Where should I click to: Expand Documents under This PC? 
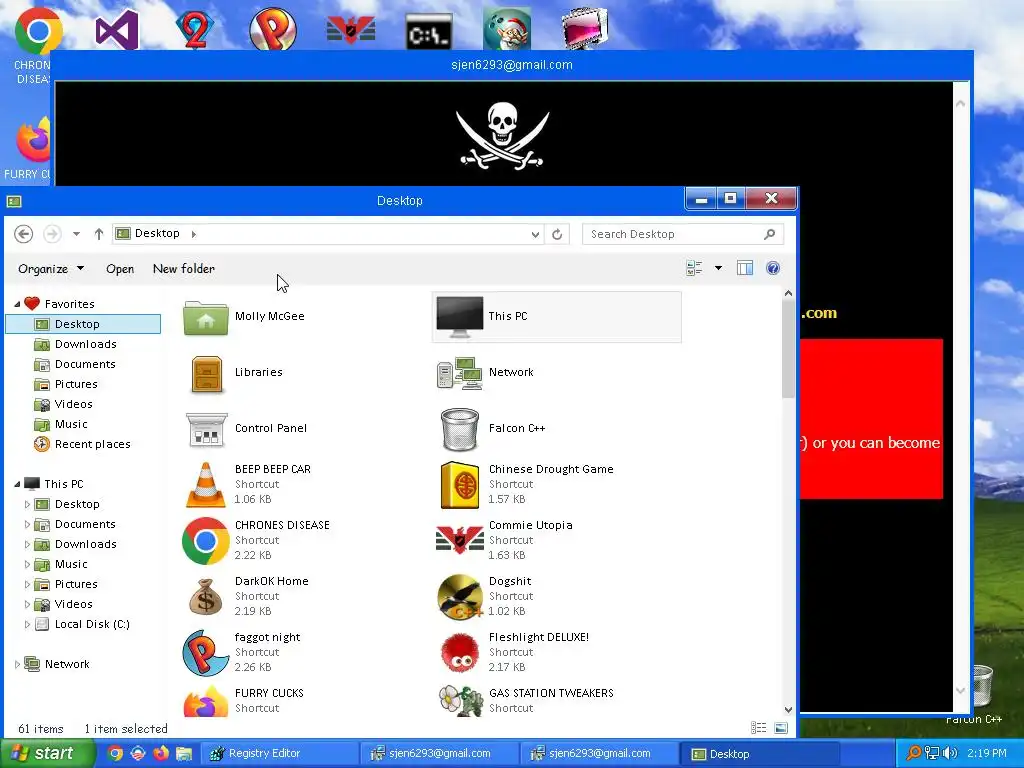[27, 524]
